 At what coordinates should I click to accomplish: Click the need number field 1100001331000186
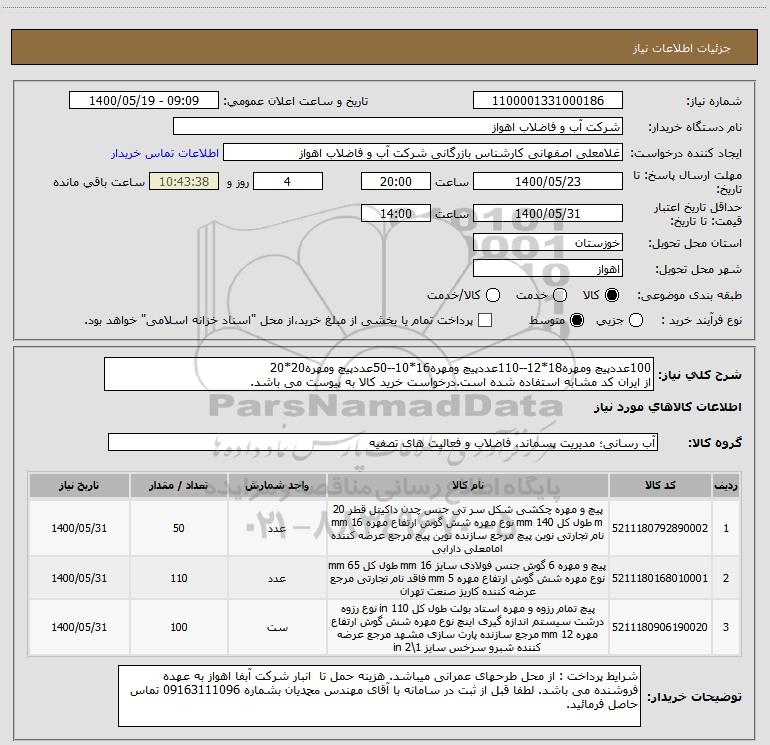[548, 101]
